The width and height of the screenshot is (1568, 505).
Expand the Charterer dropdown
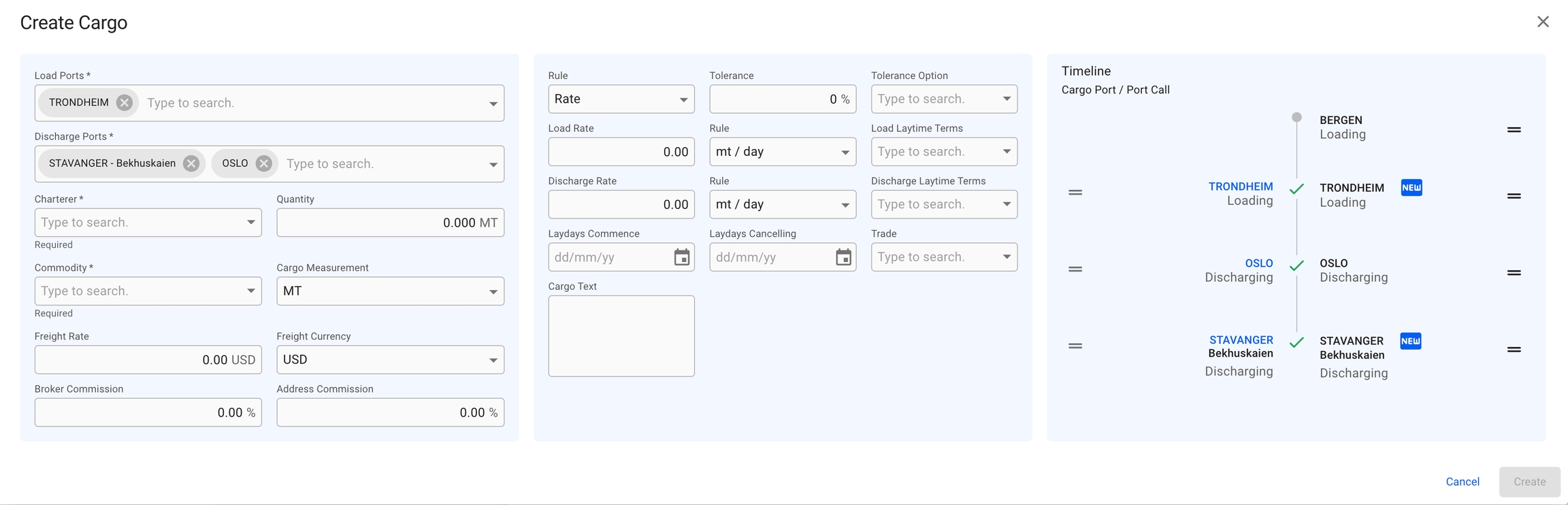pyautogui.click(x=250, y=223)
